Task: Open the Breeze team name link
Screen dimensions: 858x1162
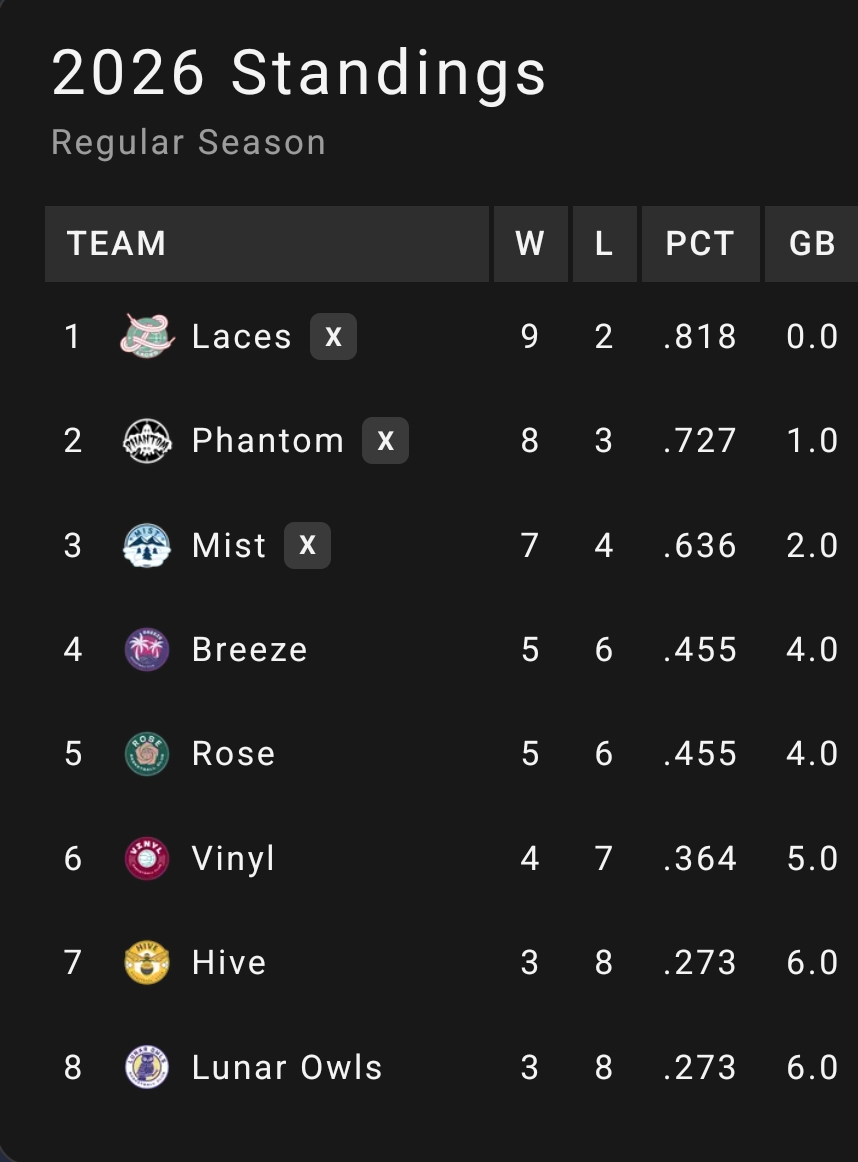Action: coord(250,650)
